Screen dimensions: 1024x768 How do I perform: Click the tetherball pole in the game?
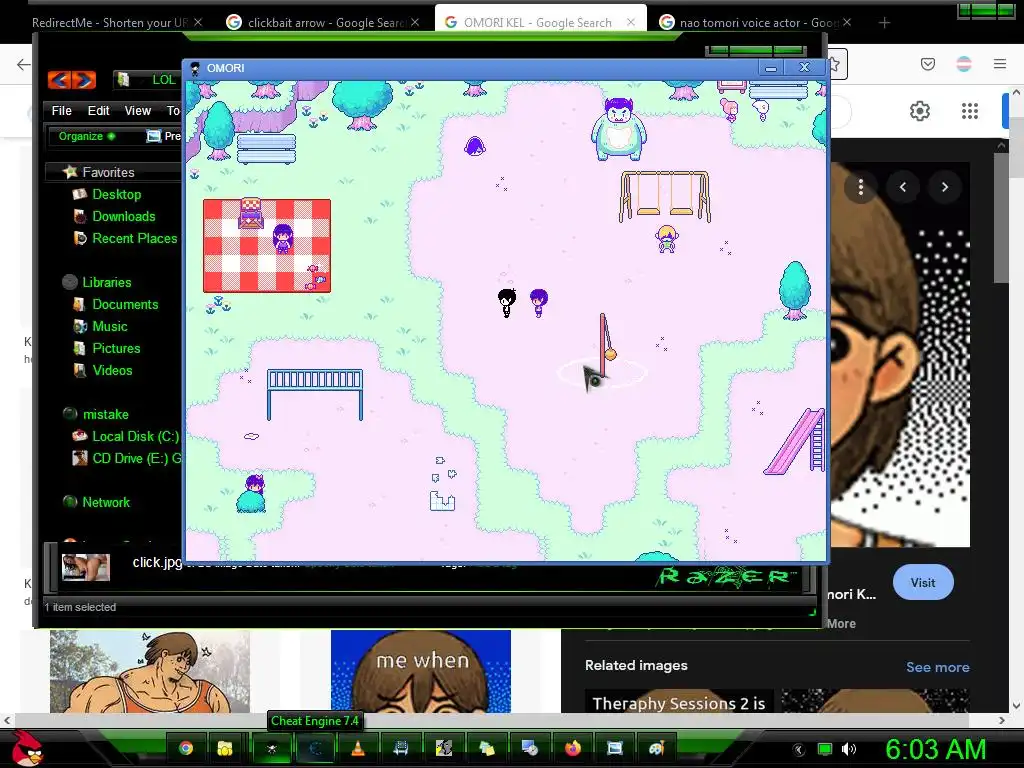coord(604,346)
